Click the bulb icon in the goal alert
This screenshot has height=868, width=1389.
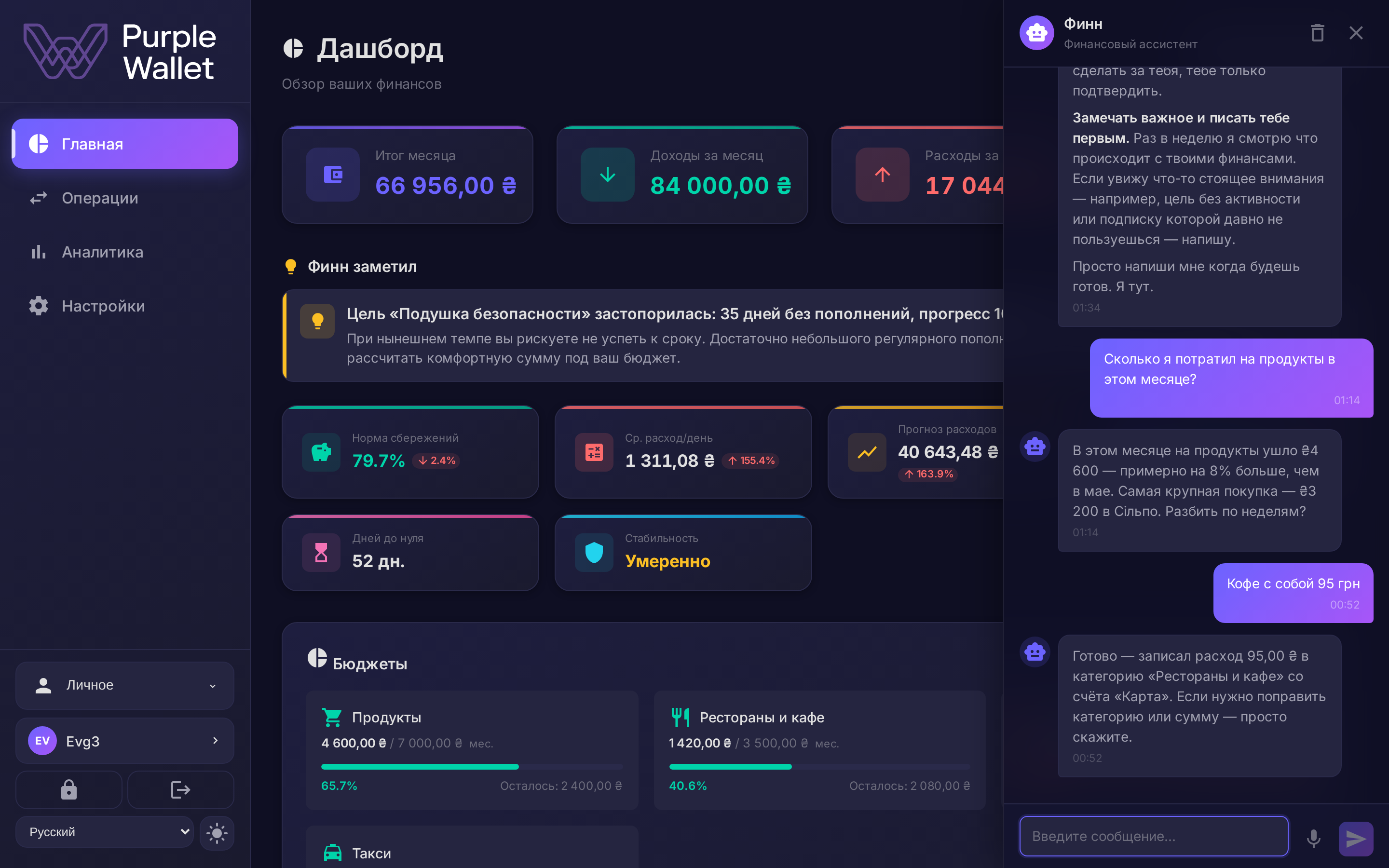317,321
